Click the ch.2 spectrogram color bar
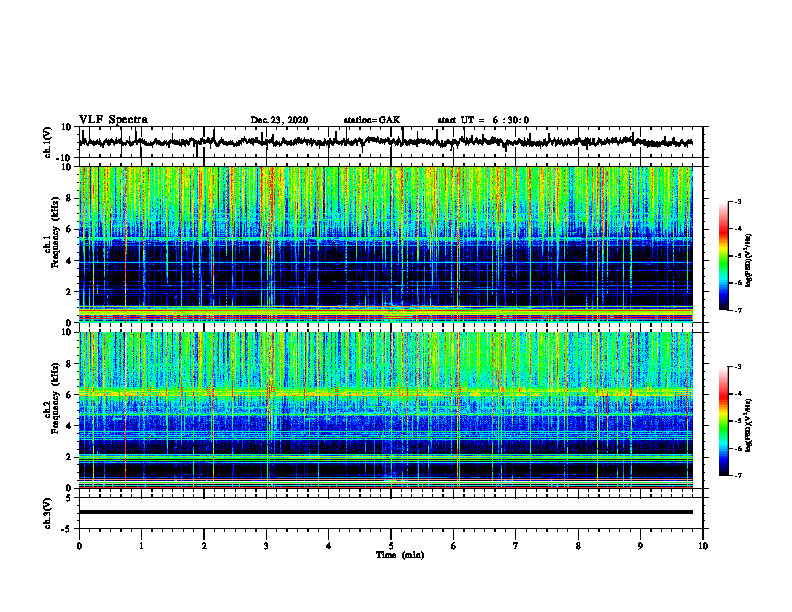 (x=724, y=421)
